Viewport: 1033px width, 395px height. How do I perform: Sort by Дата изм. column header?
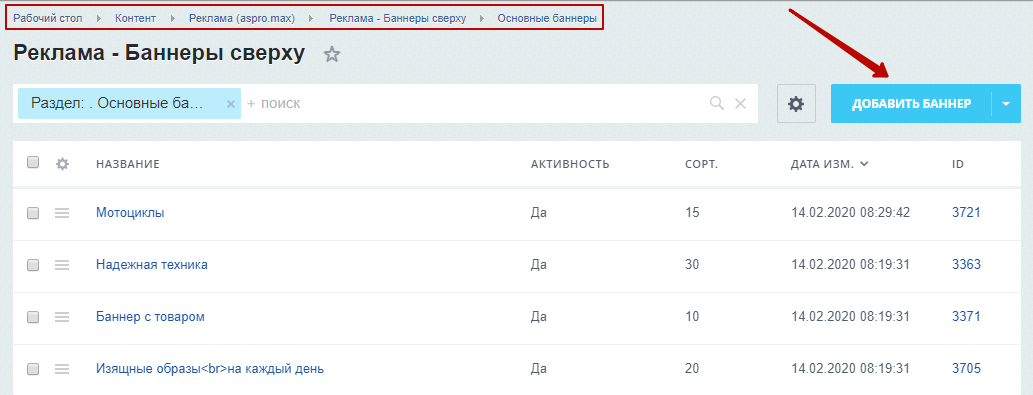[829, 164]
